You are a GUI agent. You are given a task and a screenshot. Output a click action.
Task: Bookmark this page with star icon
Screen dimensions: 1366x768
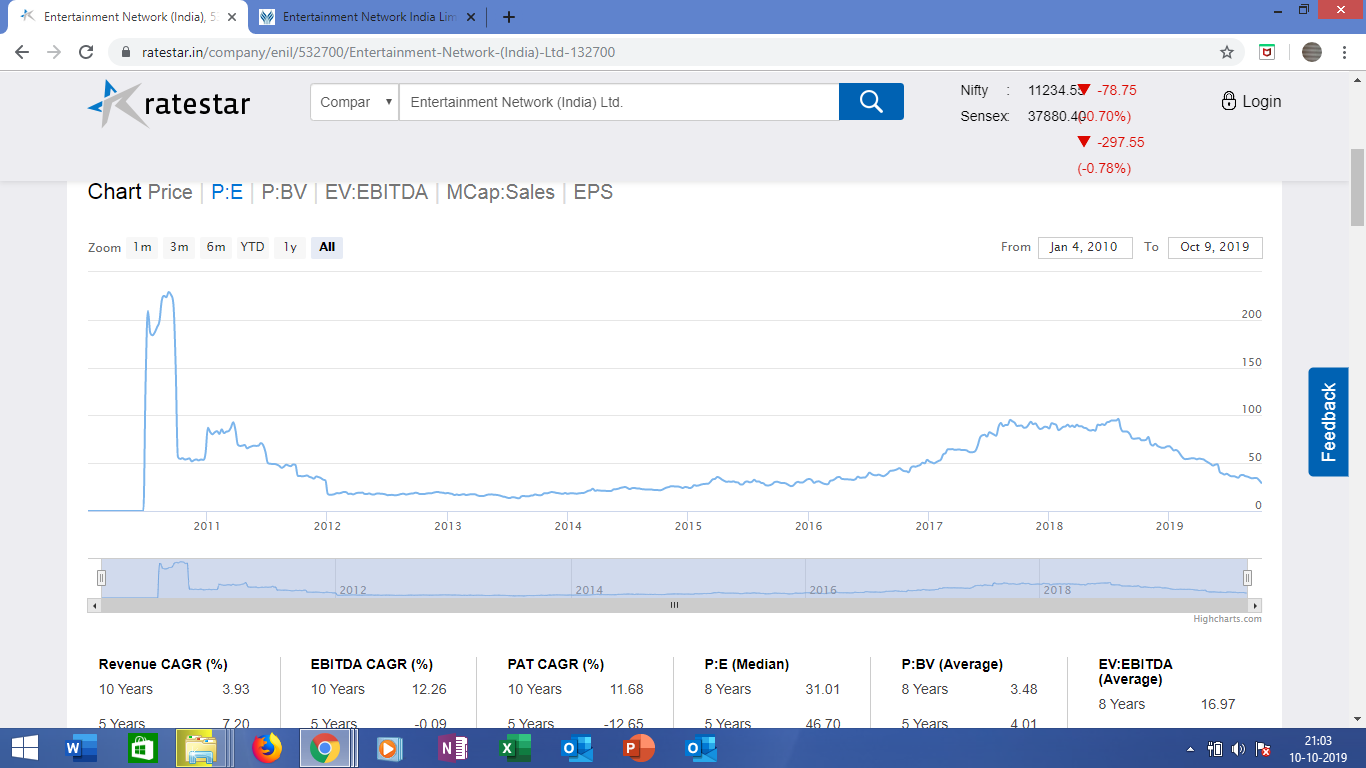pos(1227,52)
